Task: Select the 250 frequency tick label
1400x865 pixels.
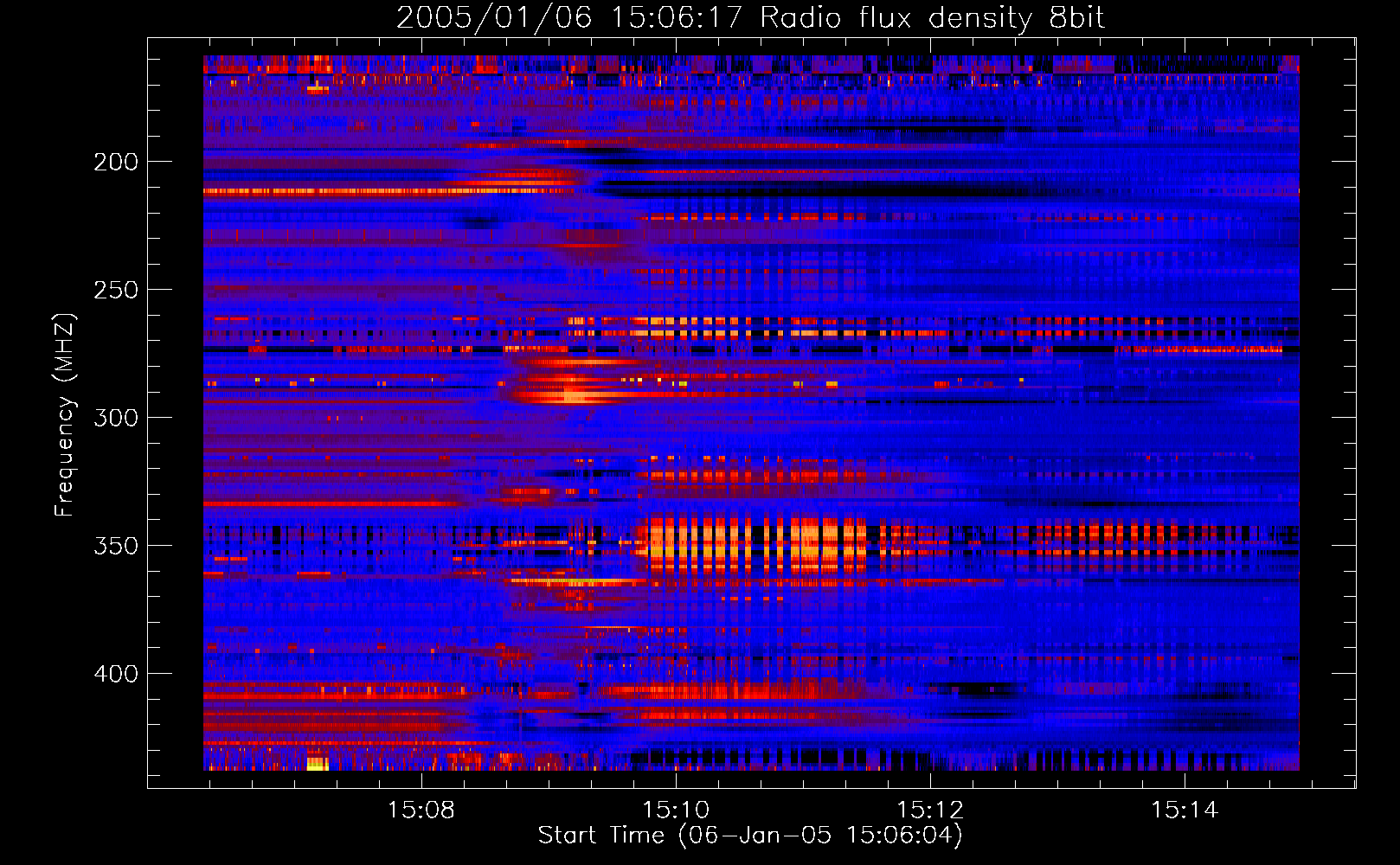Action: [x=116, y=290]
